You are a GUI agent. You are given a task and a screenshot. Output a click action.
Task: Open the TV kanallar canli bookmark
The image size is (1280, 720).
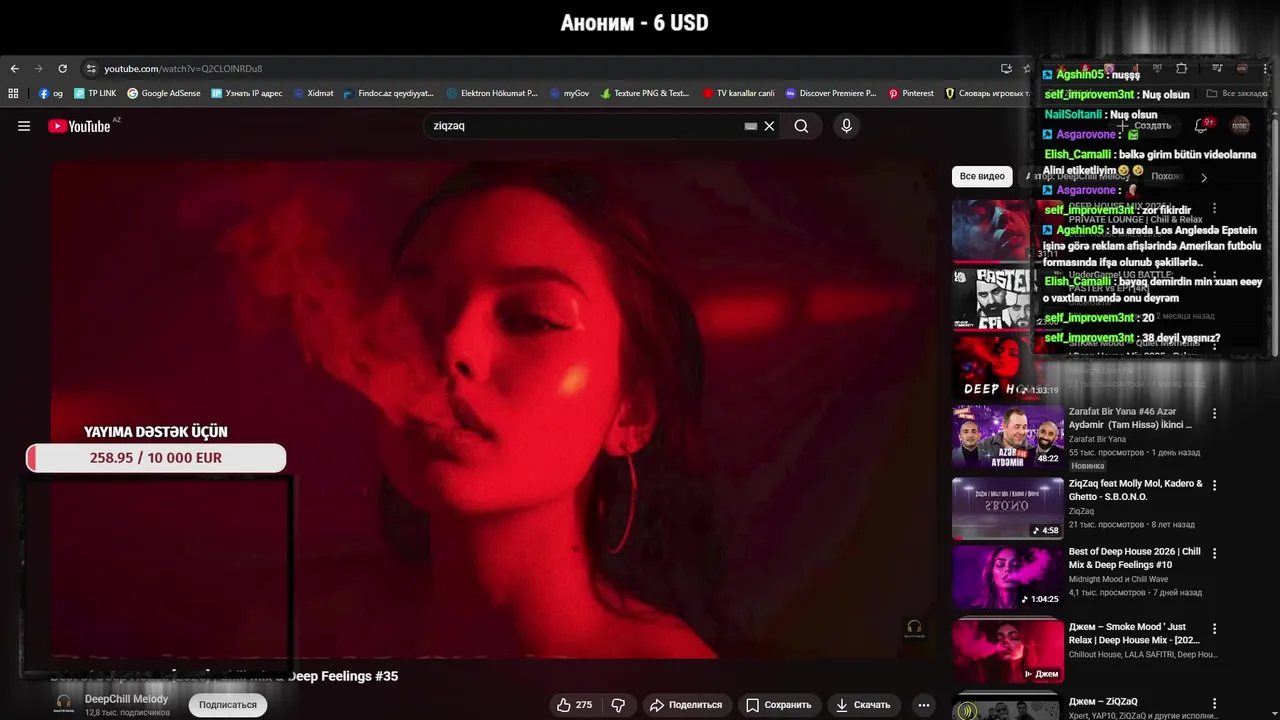[x=739, y=93]
